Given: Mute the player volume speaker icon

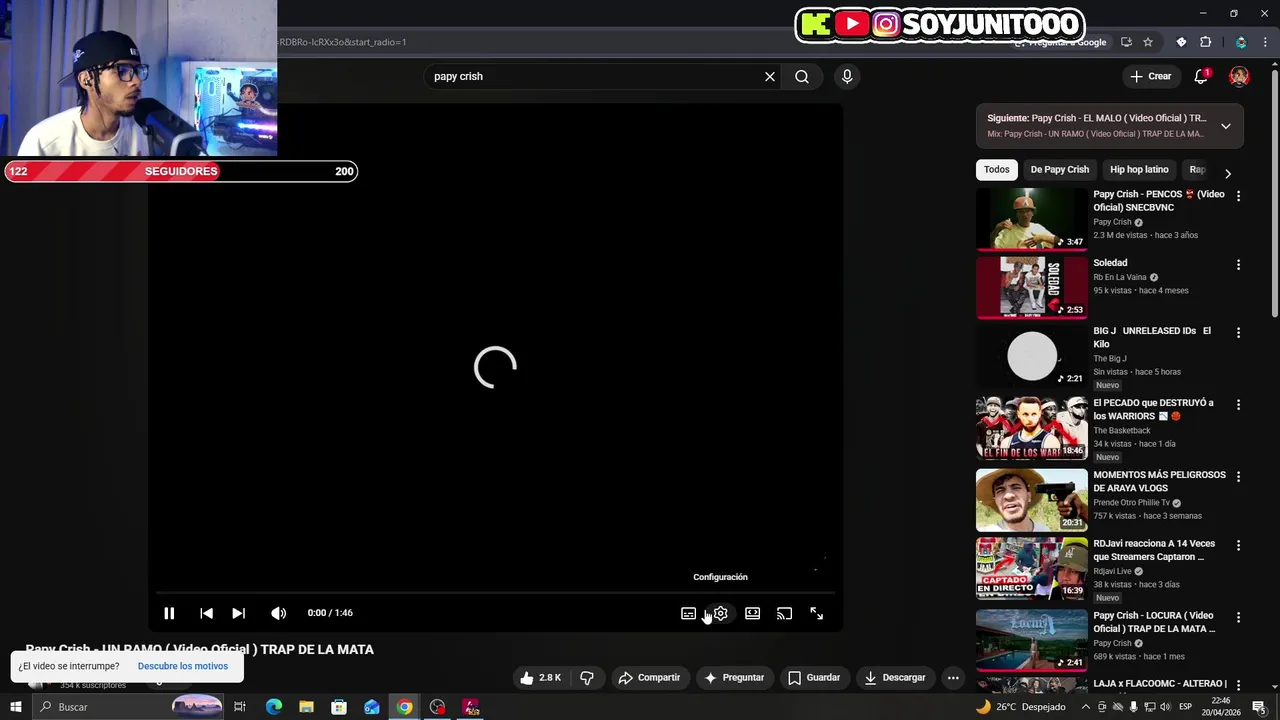Looking at the screenshot, I should pos(278,613).
